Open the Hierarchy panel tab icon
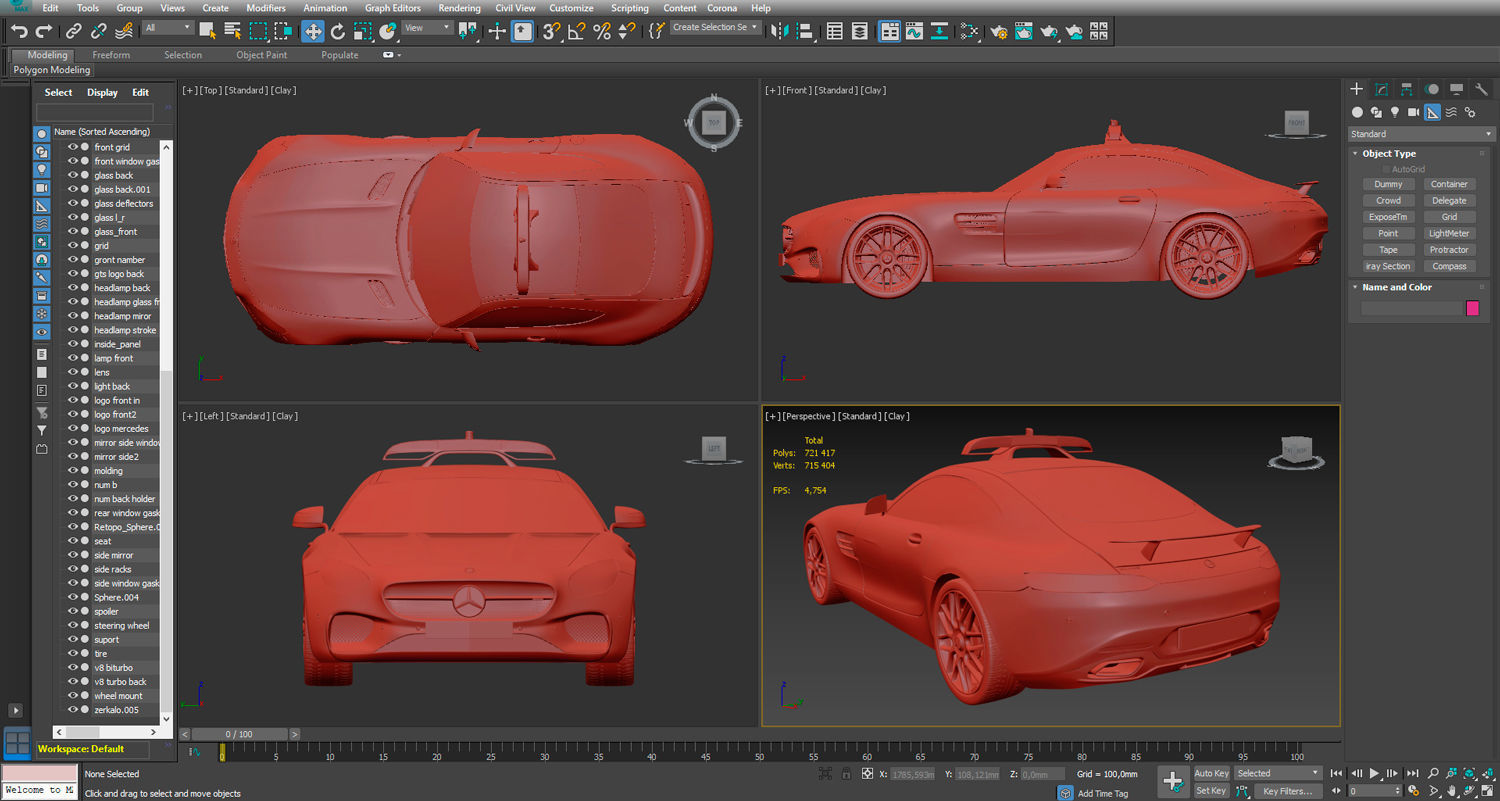Viewport: 1500px width, 801px height. (1406, 89)
